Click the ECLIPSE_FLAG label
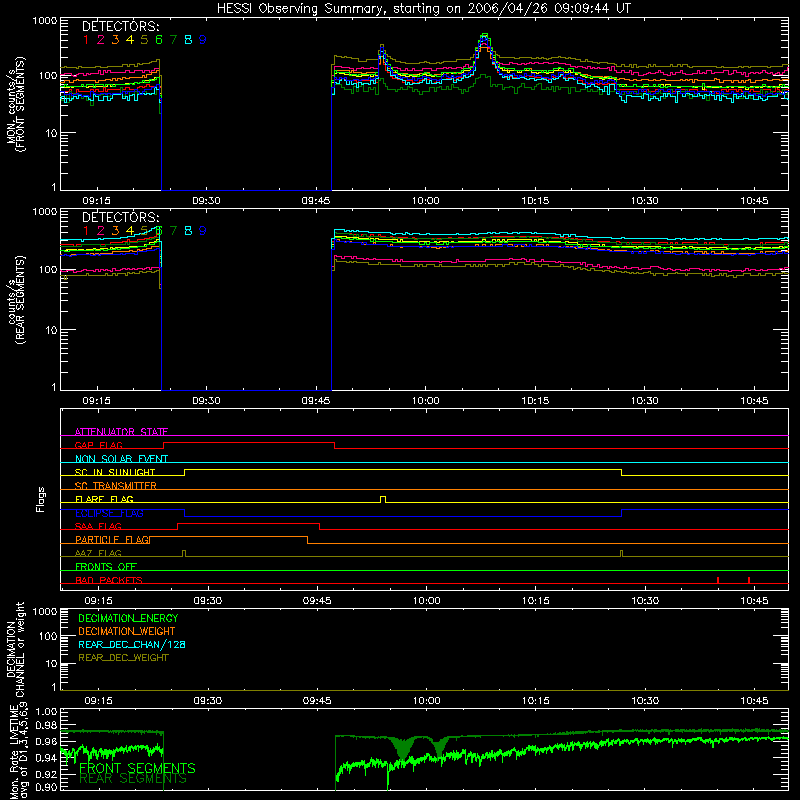The width and height of the screenshot is (800, 800). click(x=109, y=513)
